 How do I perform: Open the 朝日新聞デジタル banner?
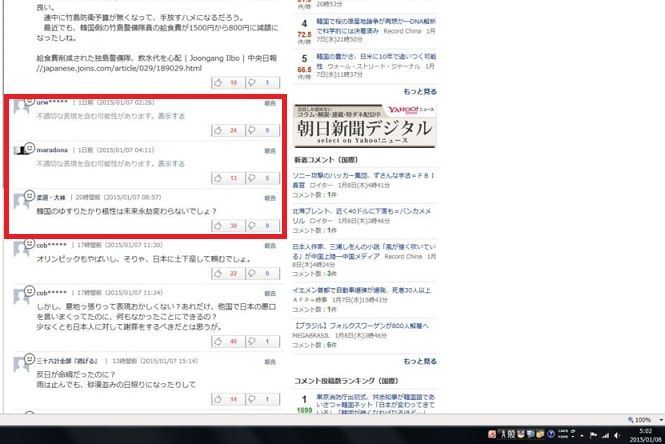(365, 126)
